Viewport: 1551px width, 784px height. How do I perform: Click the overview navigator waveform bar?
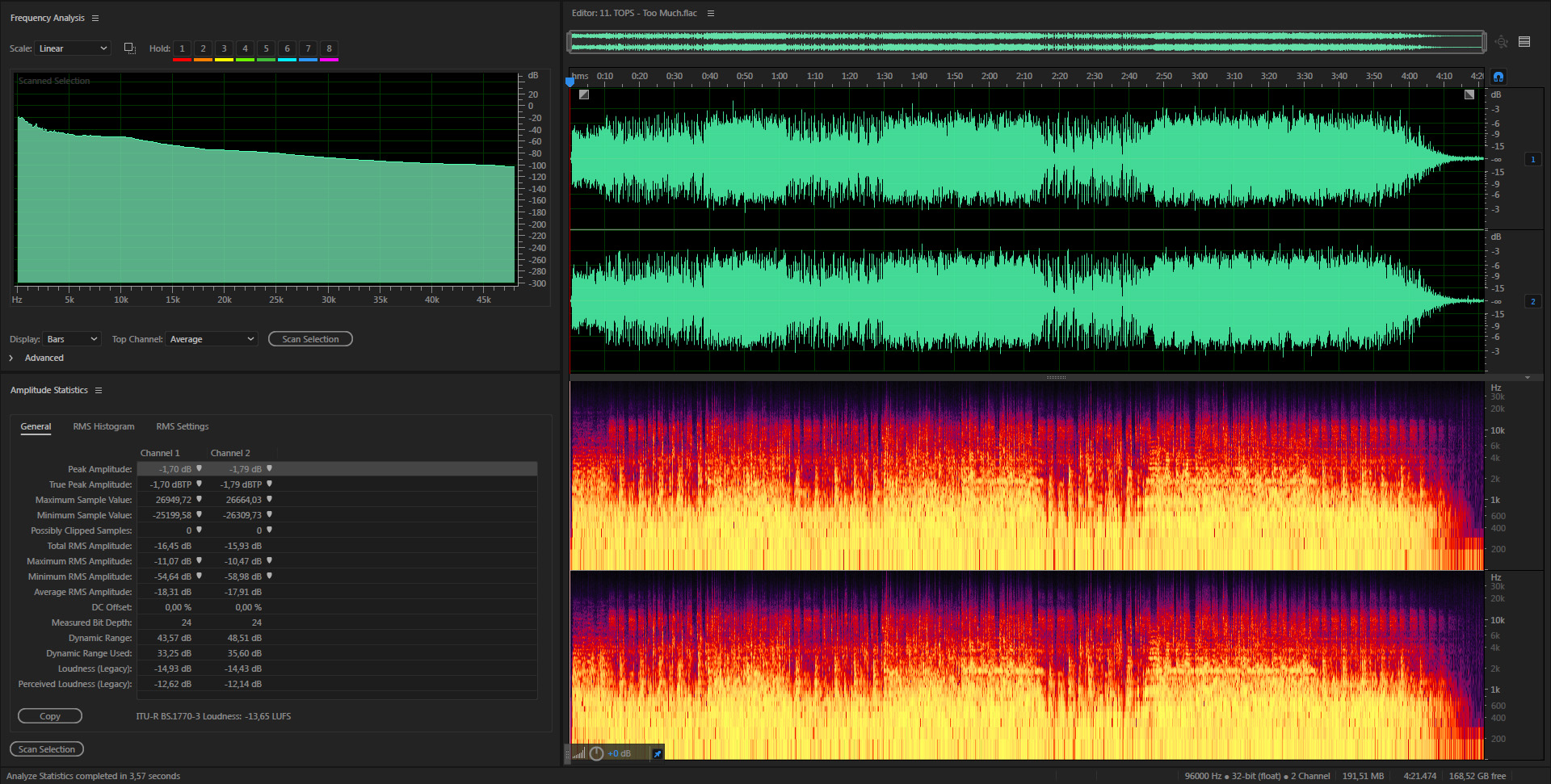pyautogui.click(x=1027, y=42)
